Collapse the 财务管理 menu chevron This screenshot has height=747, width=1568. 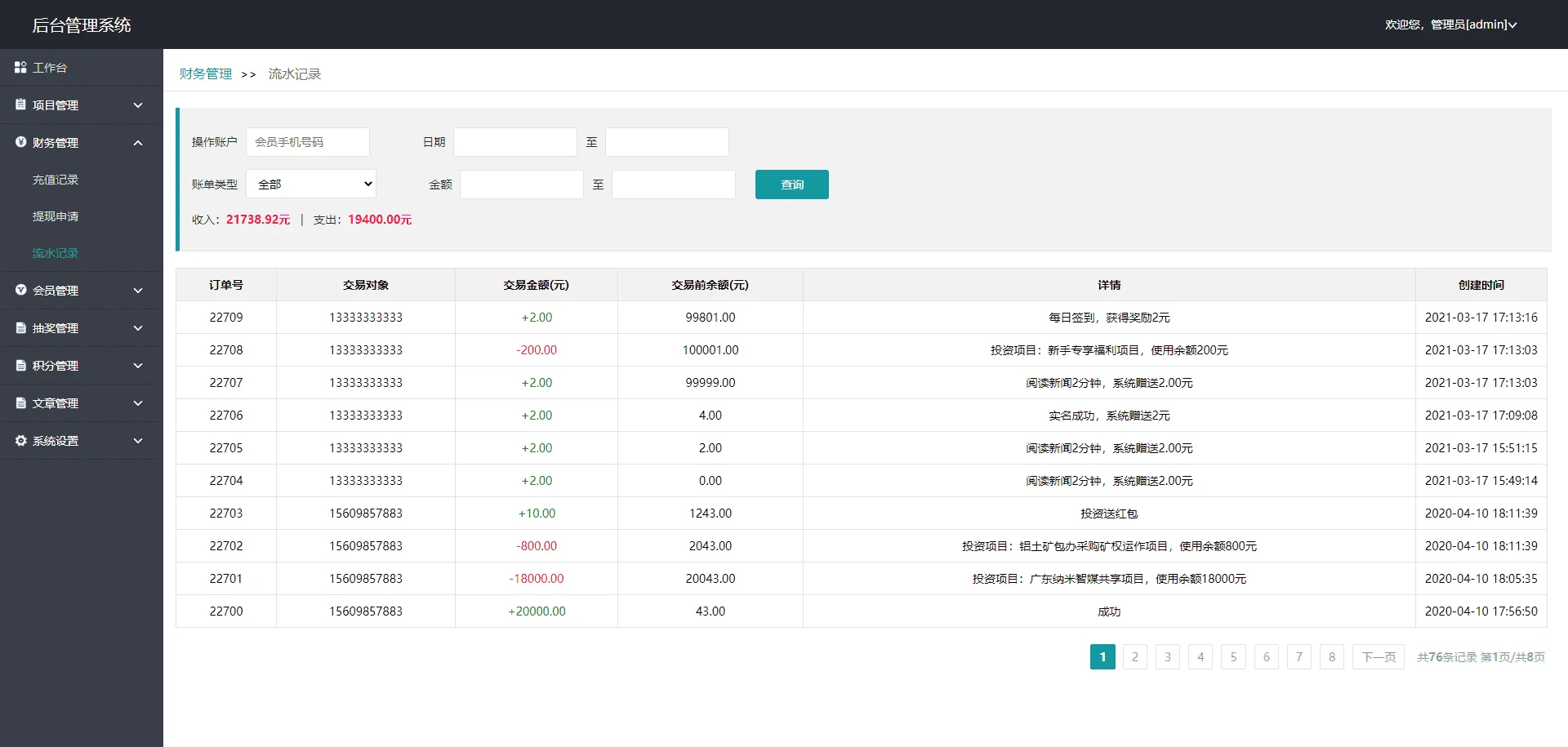(x=138, y=143)
